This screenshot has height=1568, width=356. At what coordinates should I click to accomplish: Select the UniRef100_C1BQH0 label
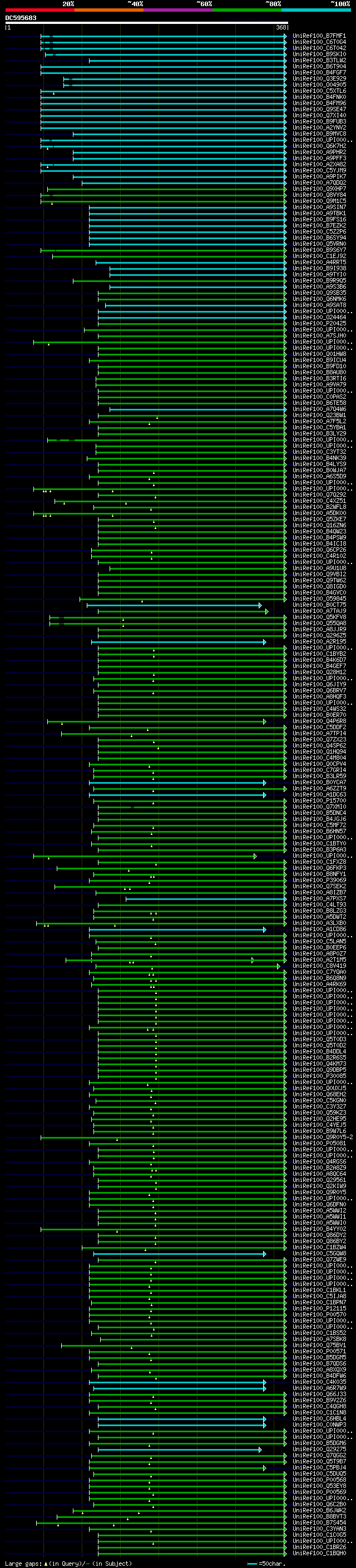[x=319, y=1554]
